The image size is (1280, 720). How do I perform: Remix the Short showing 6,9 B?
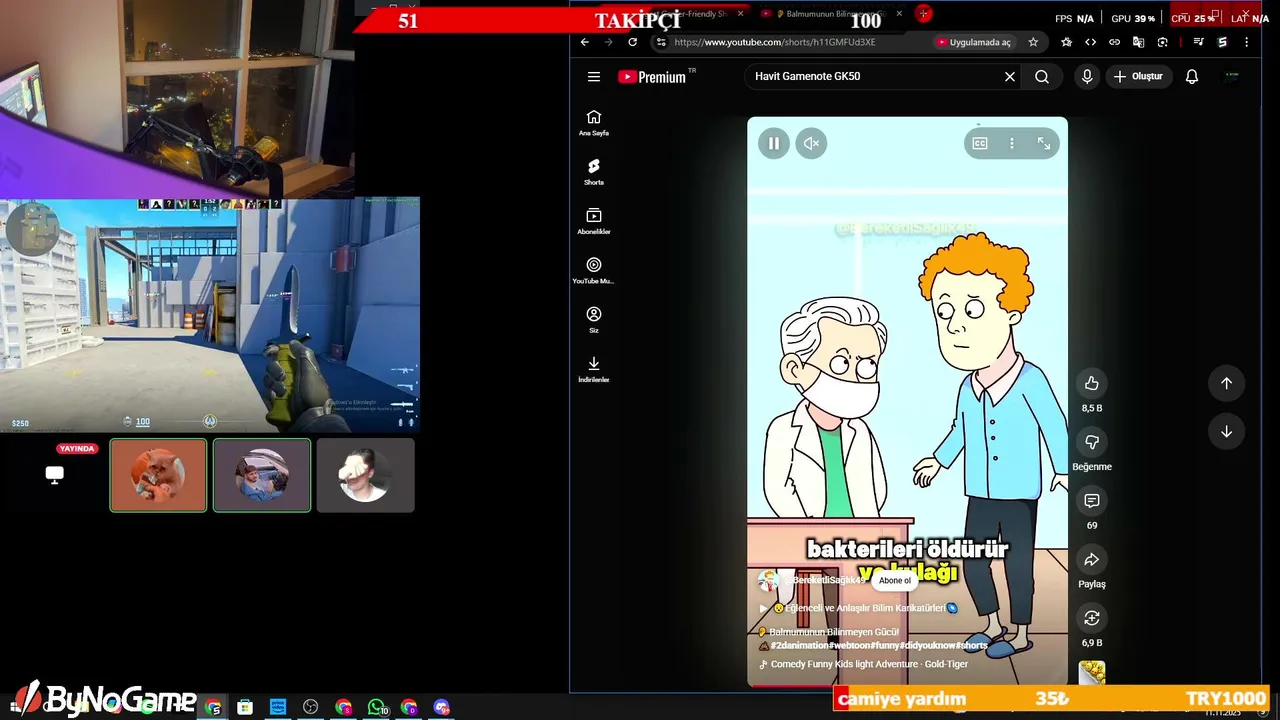pos(1092,619)
